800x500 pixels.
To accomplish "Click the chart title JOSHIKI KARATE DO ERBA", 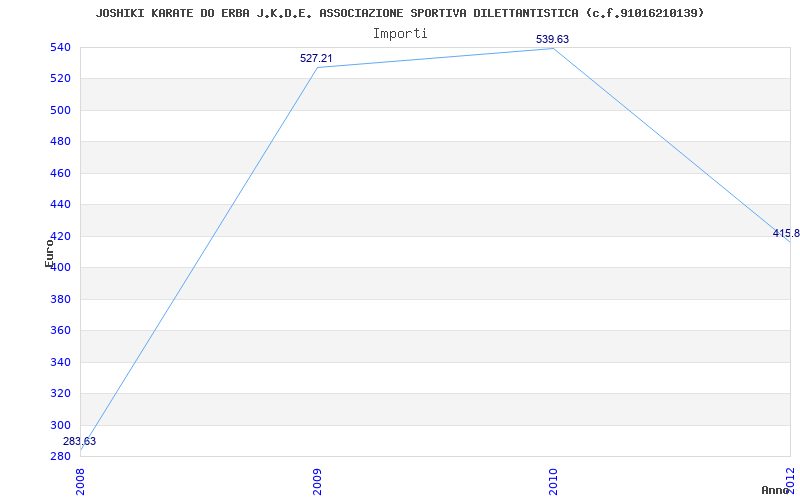I will tap(399, 13).
